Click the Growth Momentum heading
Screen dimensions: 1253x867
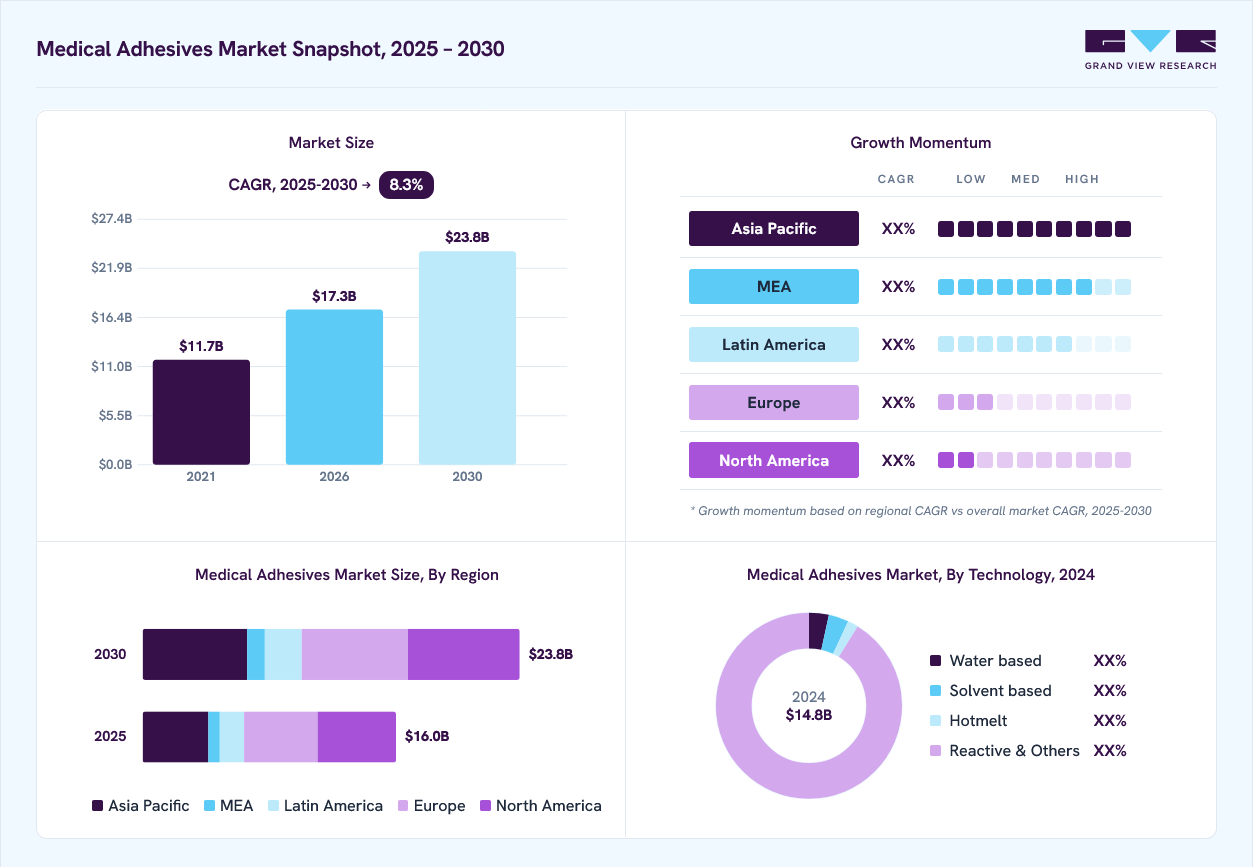[921, 143]
